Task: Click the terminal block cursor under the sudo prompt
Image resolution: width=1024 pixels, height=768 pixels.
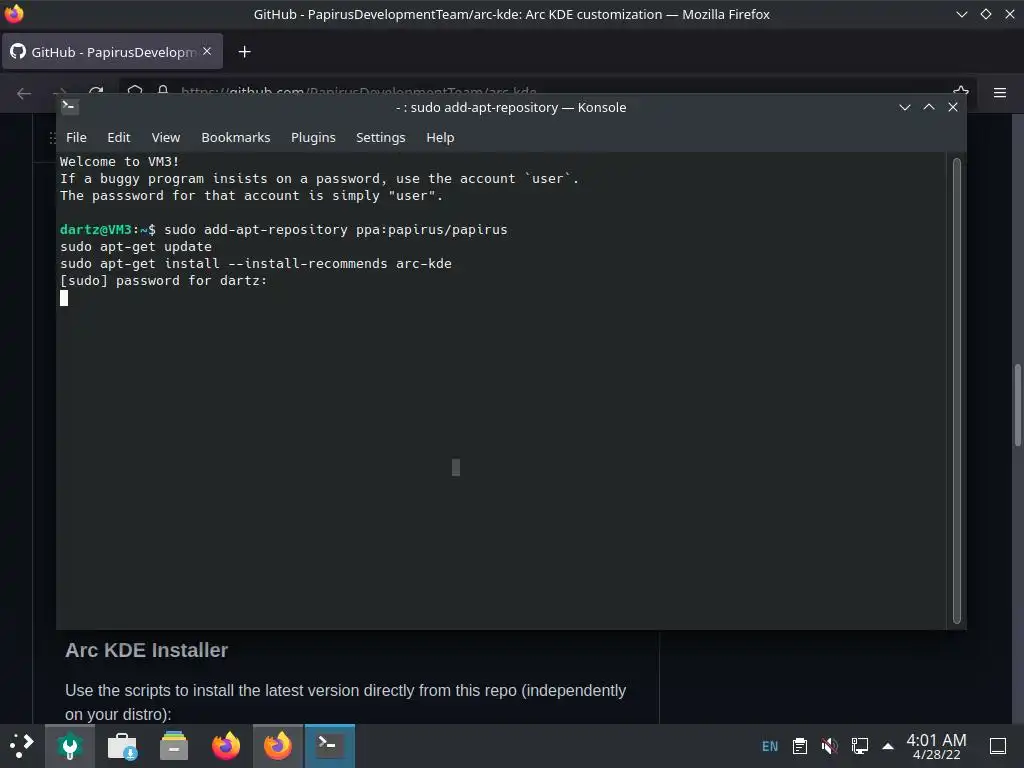Action: [64, 298]
